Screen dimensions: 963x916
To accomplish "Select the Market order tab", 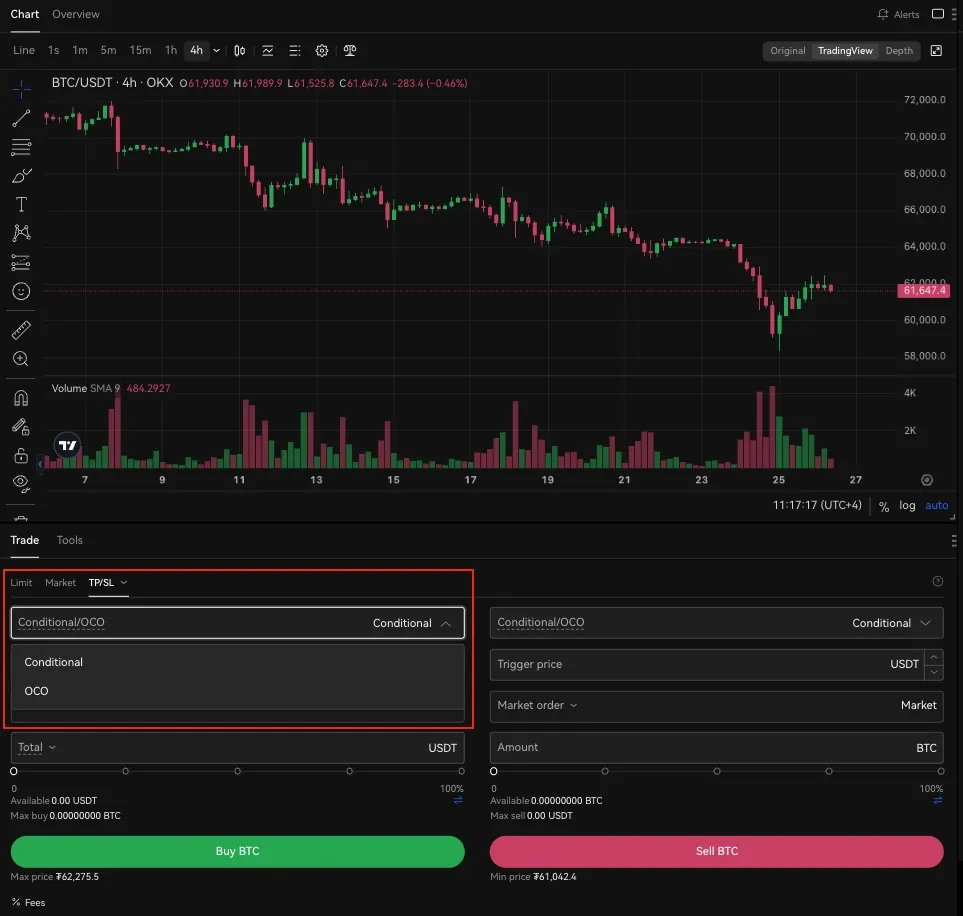I will (60, 582).
